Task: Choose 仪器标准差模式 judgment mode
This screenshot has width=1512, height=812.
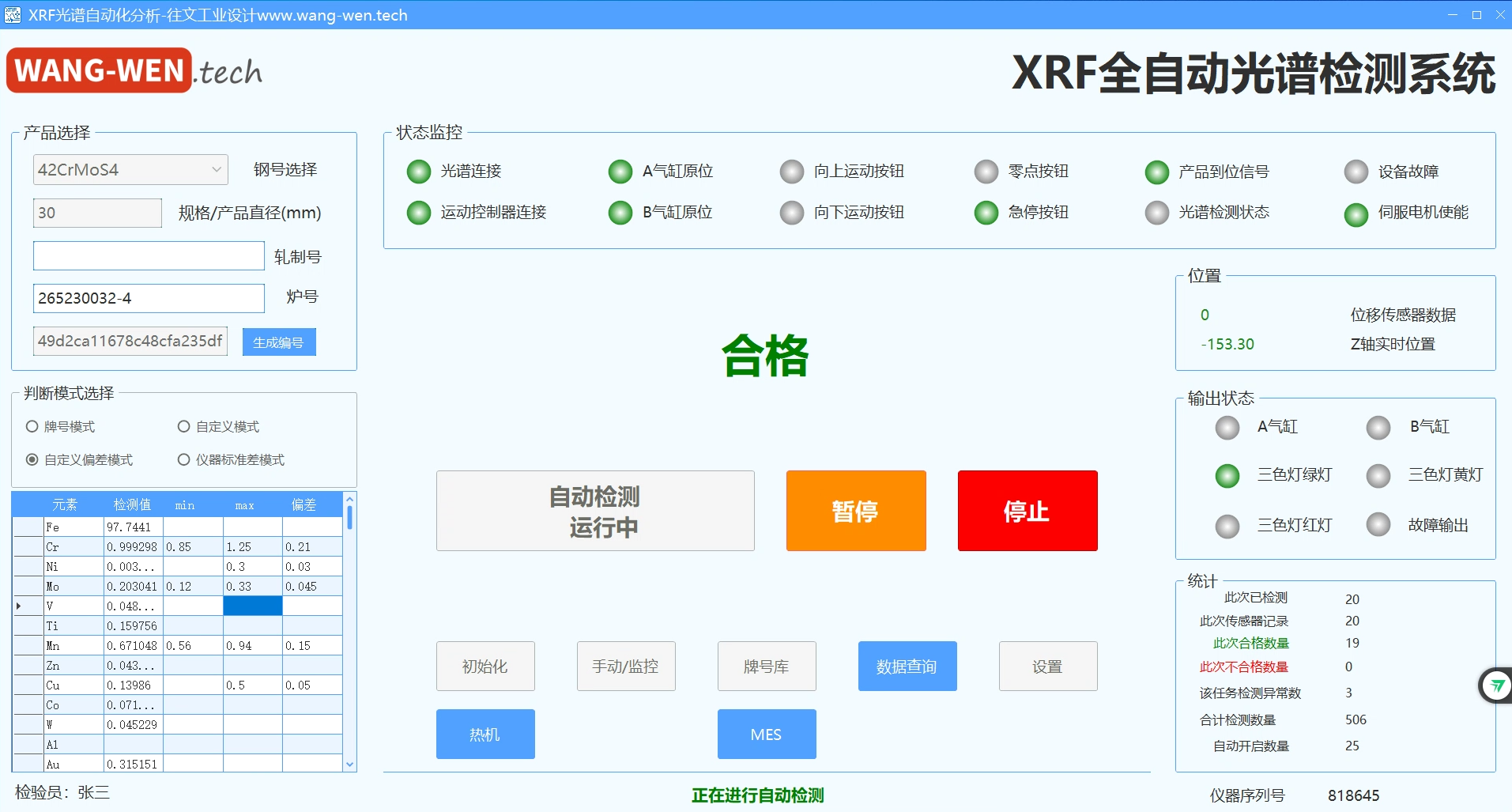Action: tap(184, 460)
